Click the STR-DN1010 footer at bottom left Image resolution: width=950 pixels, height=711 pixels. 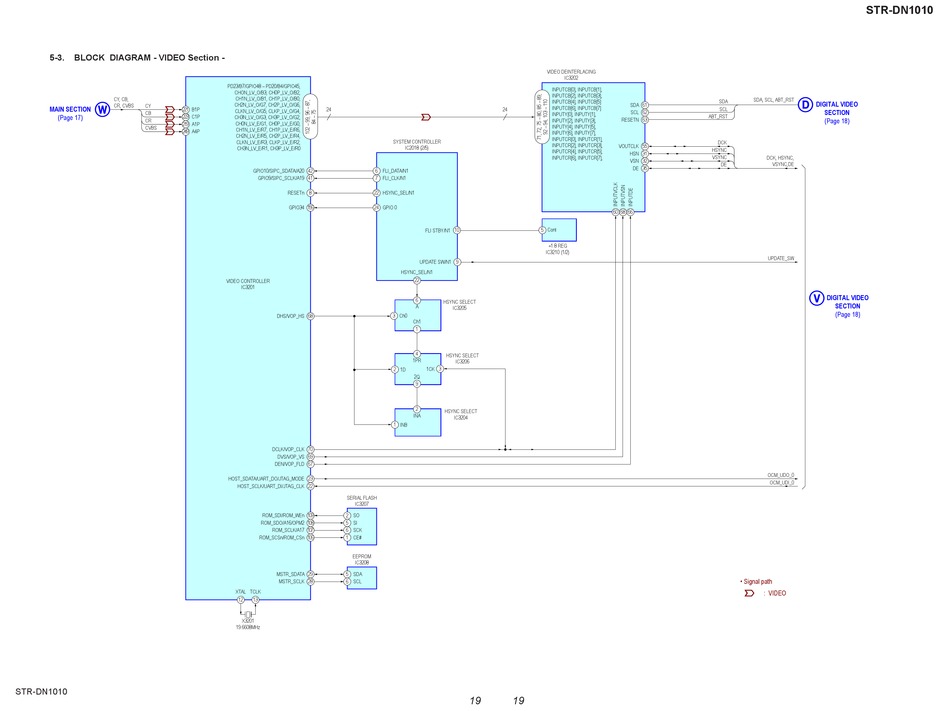pyautogui.click(x=41, y=692)
